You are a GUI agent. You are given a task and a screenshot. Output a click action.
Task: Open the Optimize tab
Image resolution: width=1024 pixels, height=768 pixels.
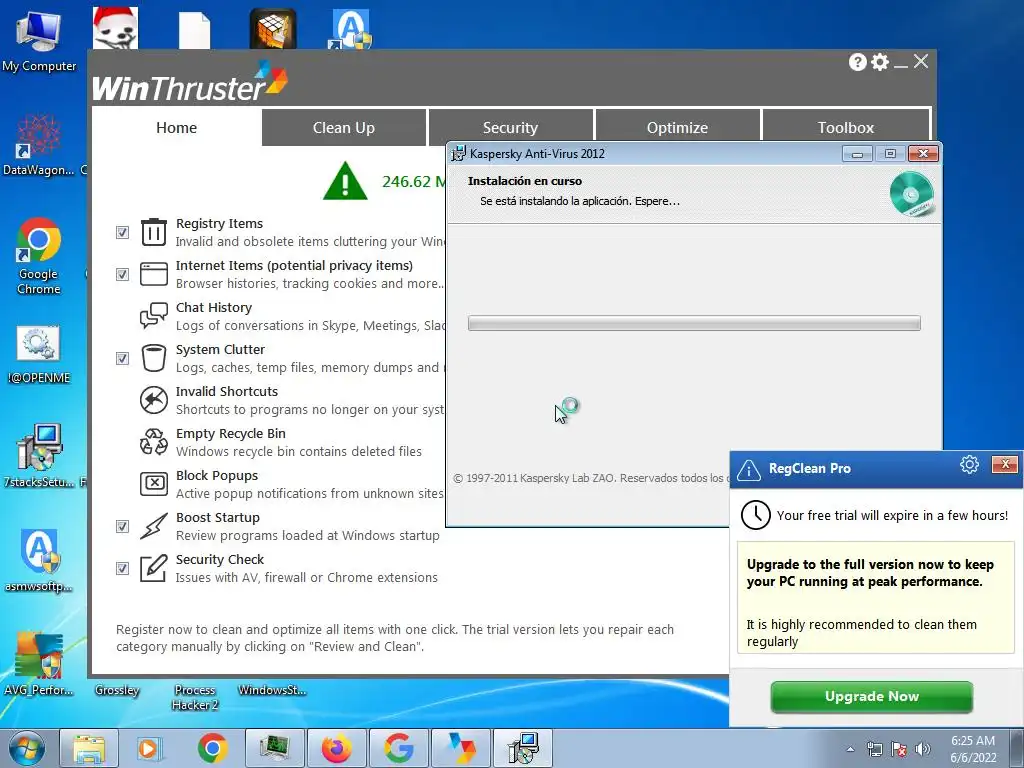coord(677,126)
